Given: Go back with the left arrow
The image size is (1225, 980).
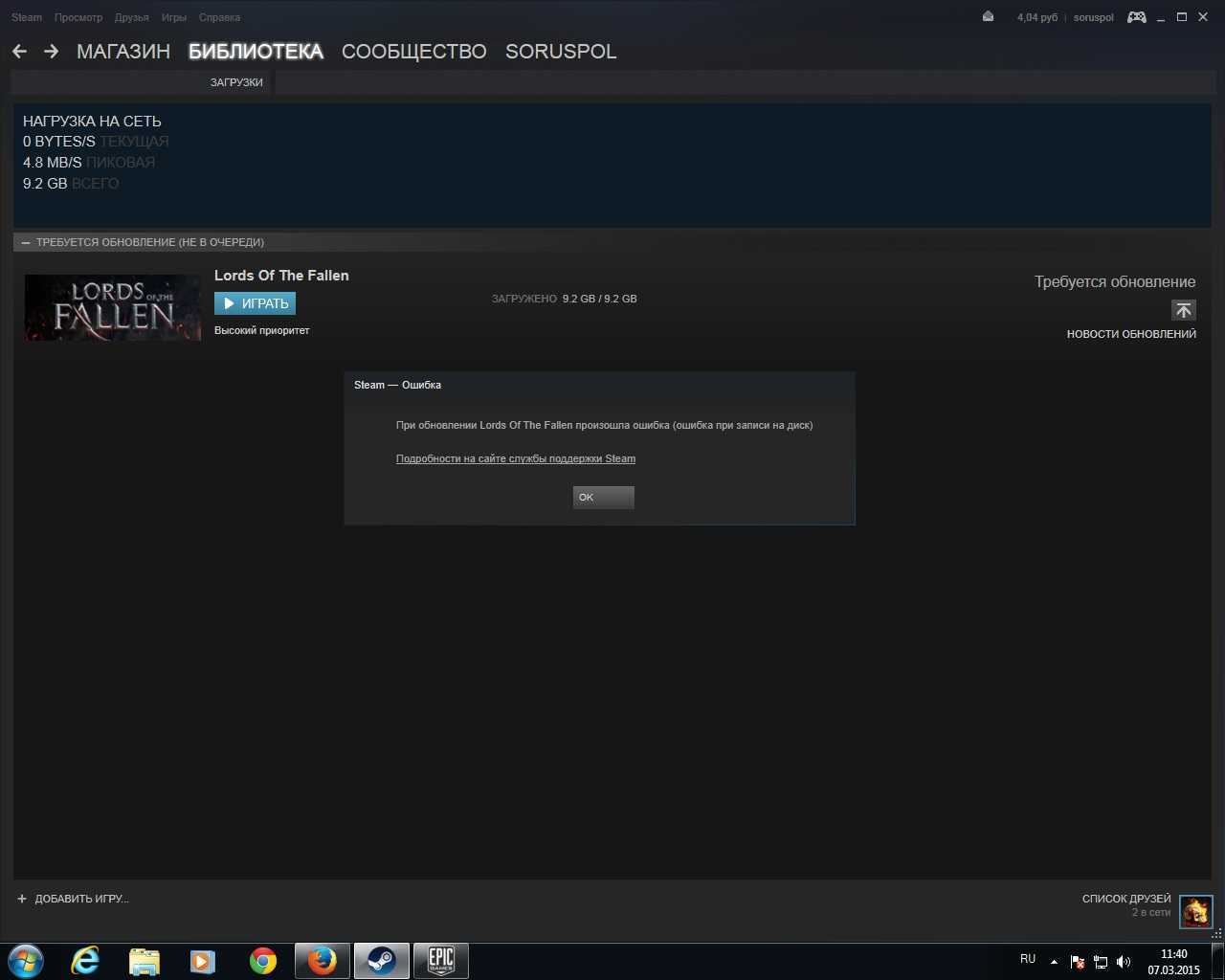Looking at the screenshot, I should coord(19,52).
